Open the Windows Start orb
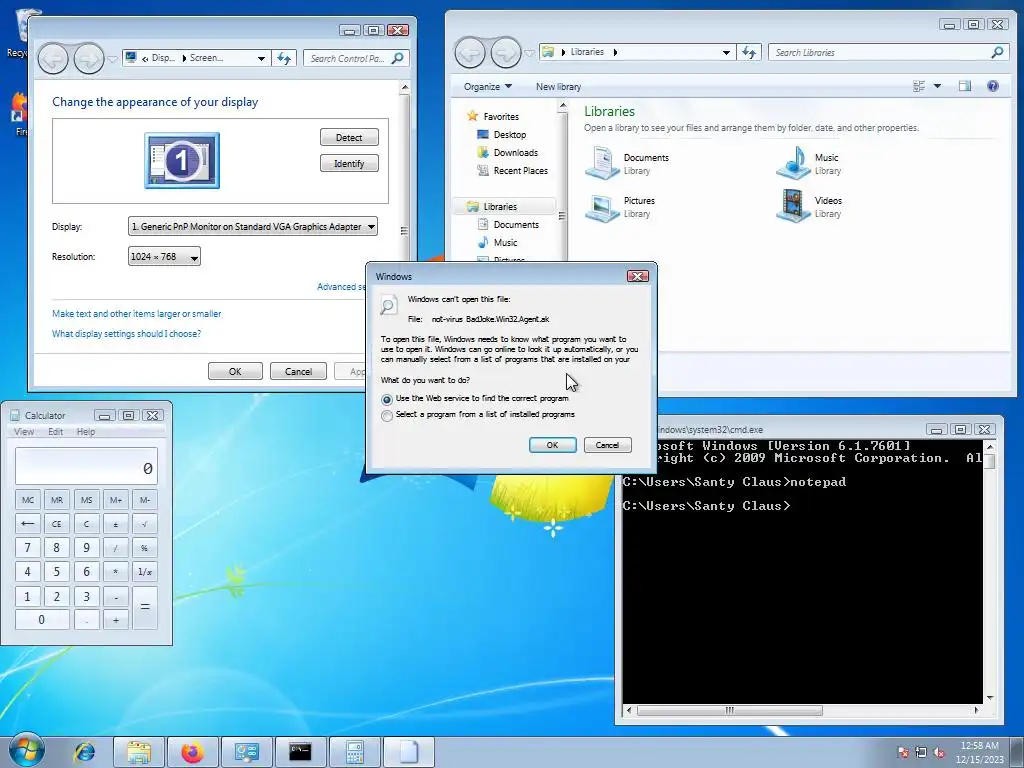 pos(27,750)
